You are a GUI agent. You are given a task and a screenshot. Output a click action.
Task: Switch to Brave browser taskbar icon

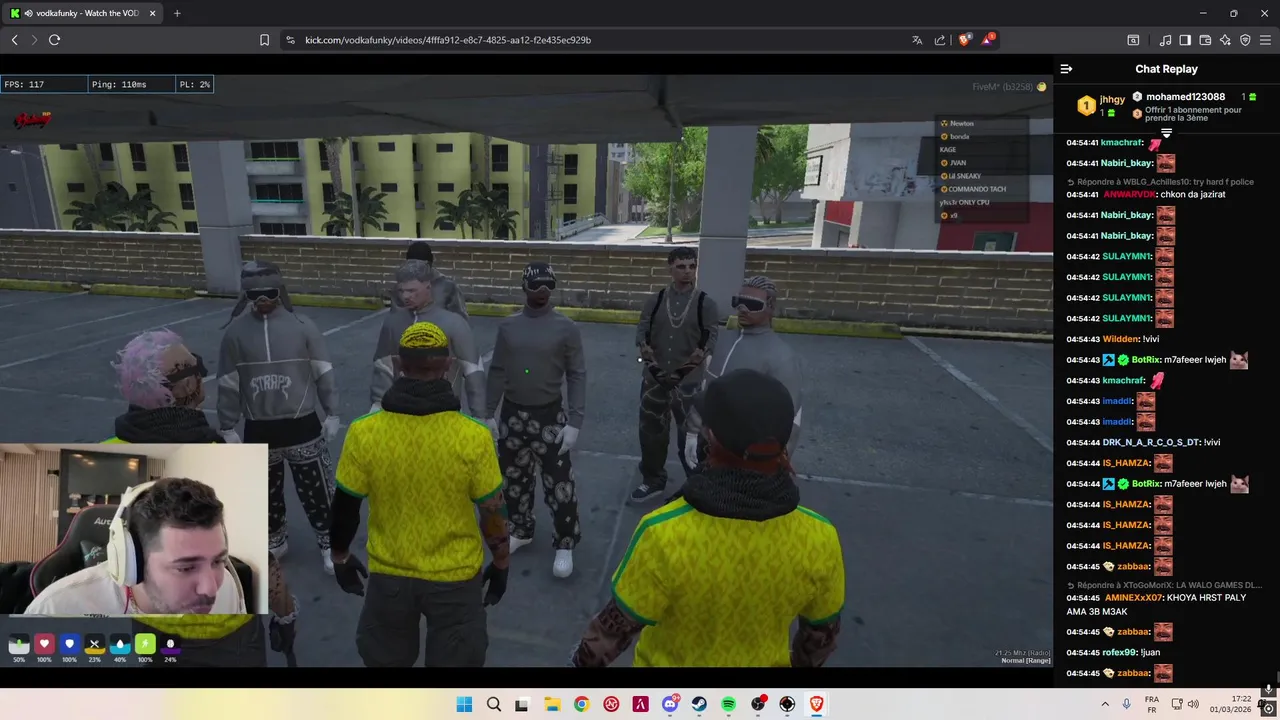pos(816,704)
